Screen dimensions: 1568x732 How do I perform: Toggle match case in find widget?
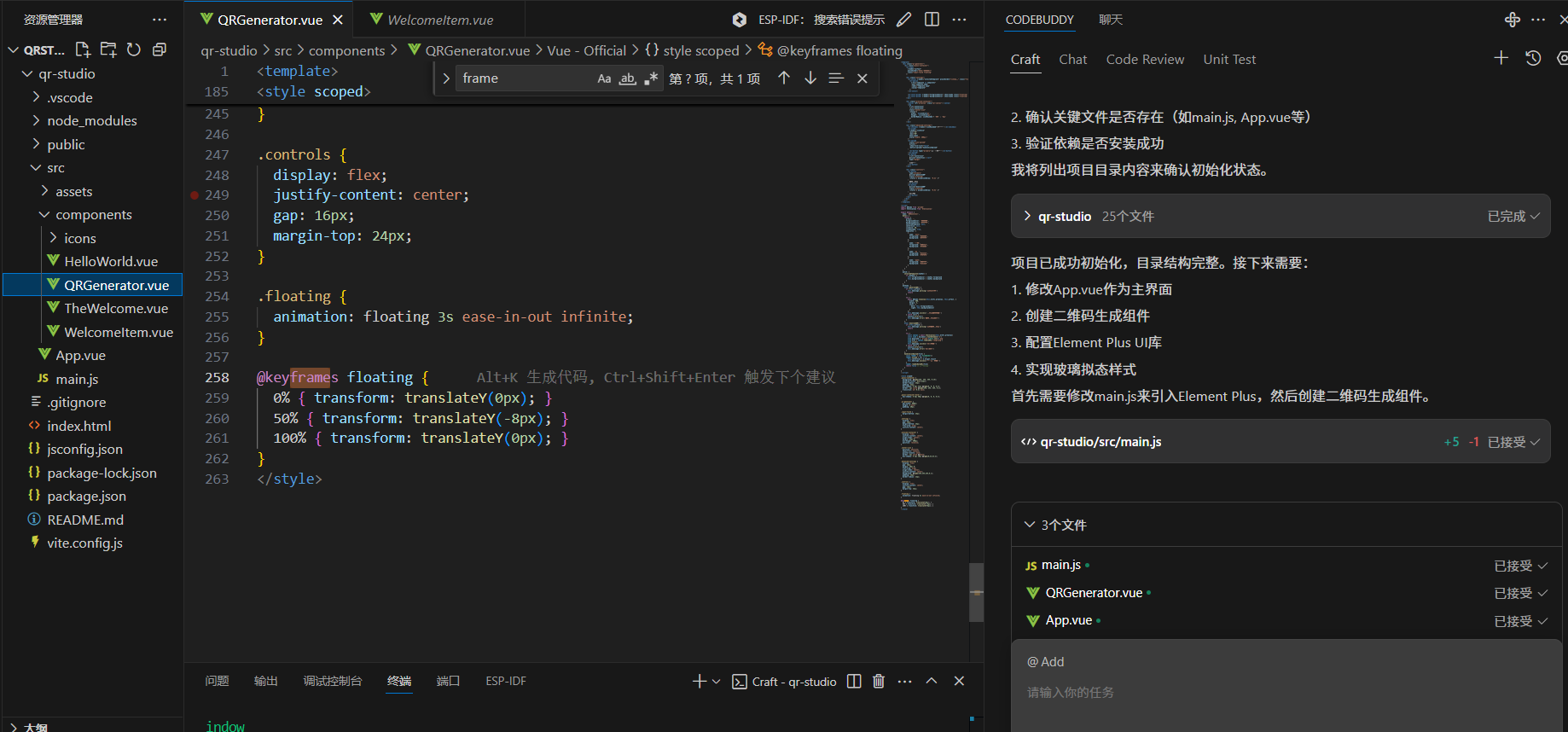604,78
